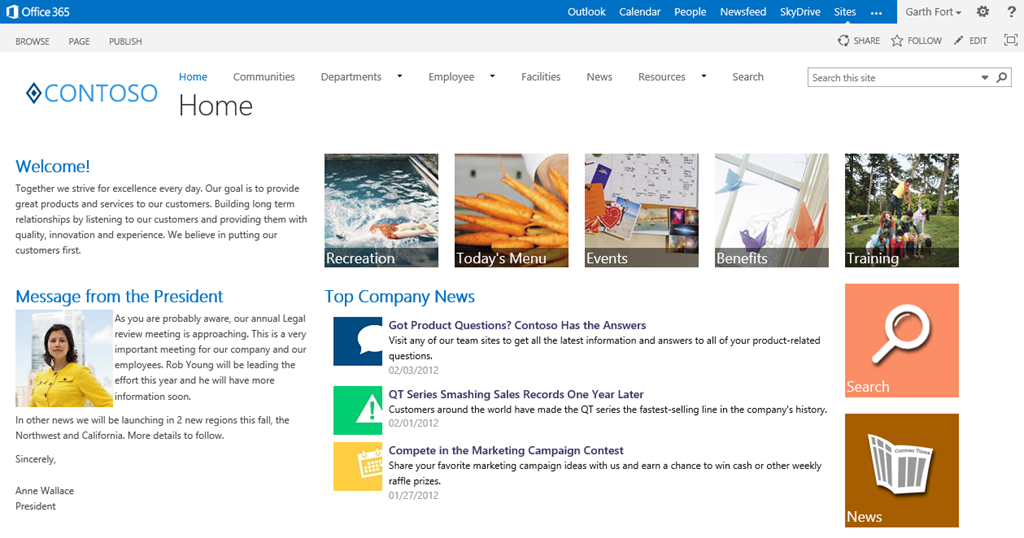Click the President's photo
Screen dimensions: 1024x538
click(x=64, y=358)
